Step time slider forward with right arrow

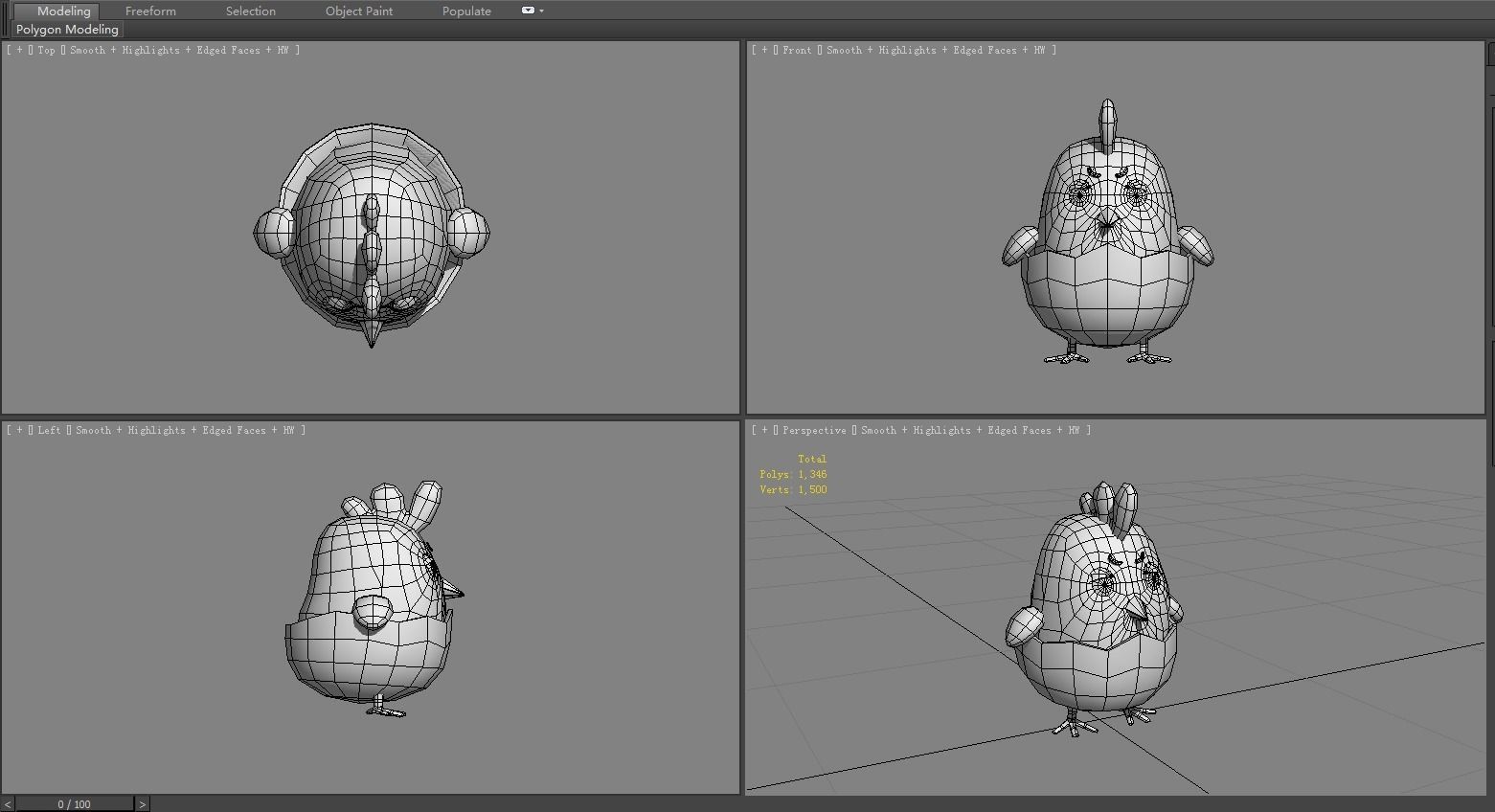142,803
